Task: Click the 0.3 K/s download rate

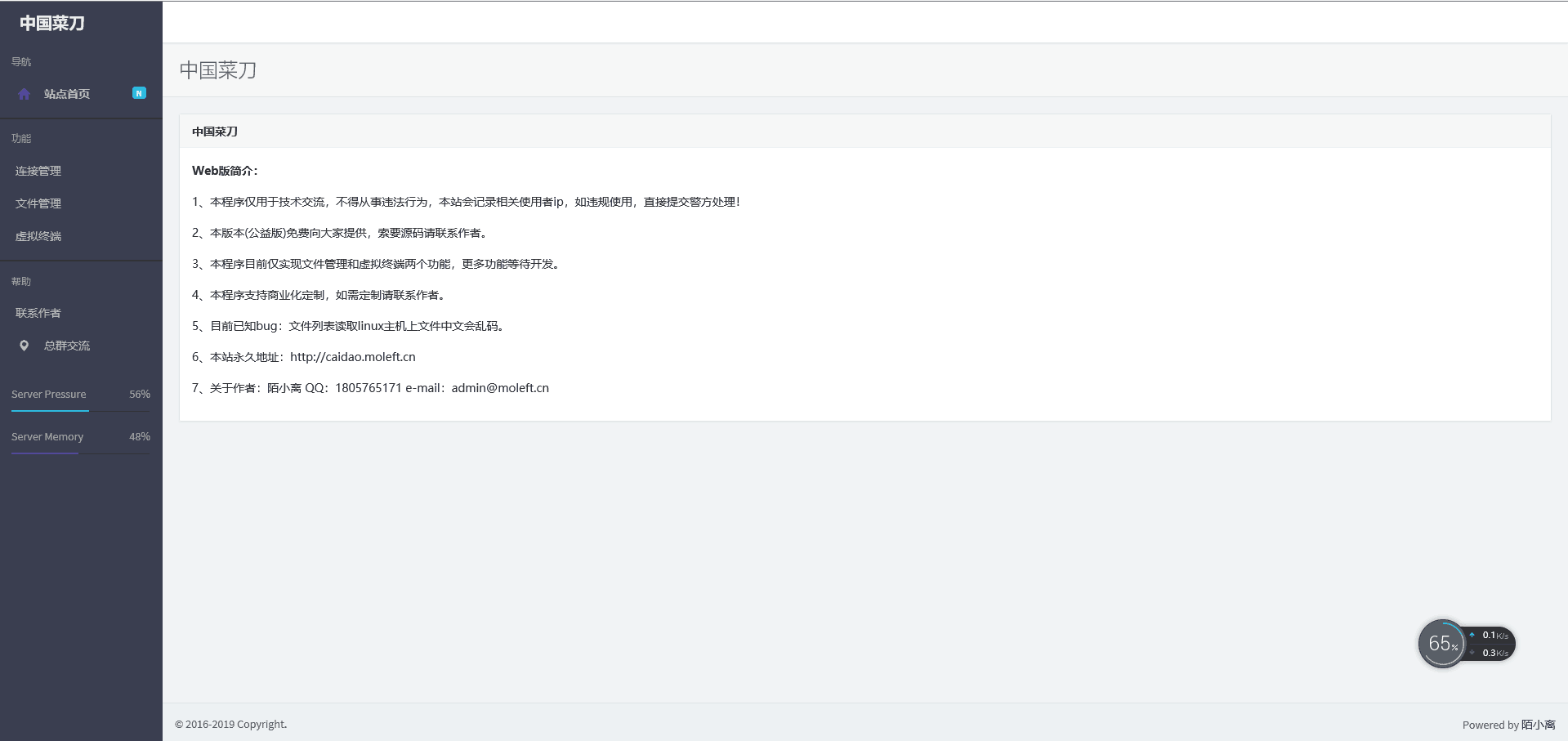Action: (1495, 653)
